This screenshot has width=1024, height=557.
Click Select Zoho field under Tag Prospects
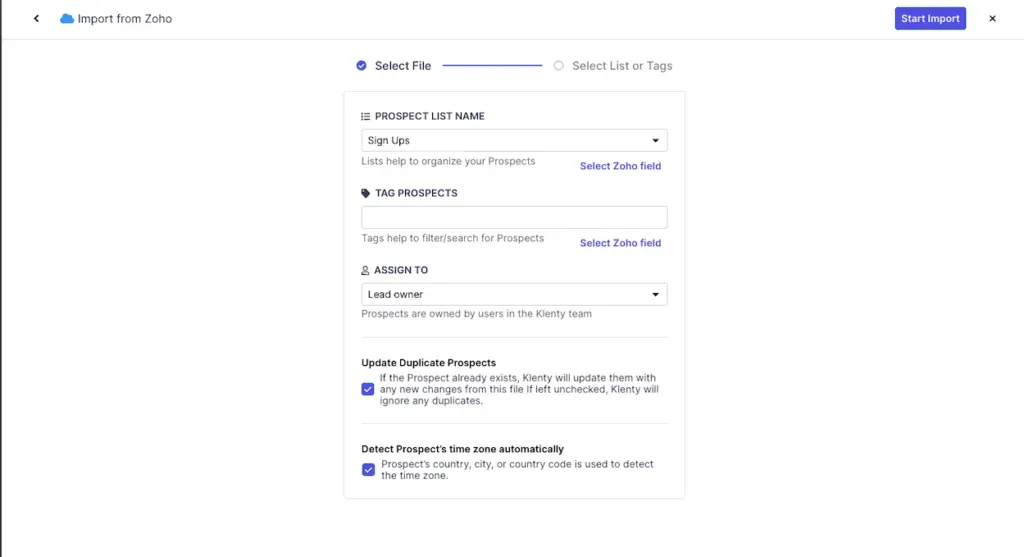(x=620, y=243)
